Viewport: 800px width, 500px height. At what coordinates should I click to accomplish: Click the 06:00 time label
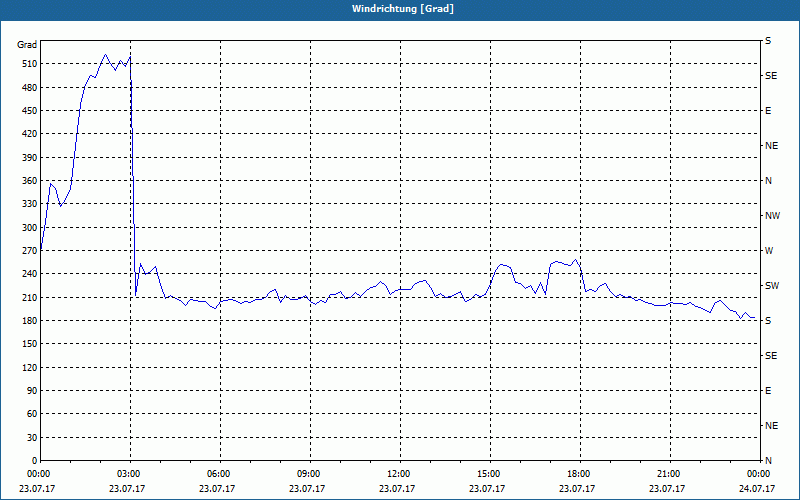(220, 474)
